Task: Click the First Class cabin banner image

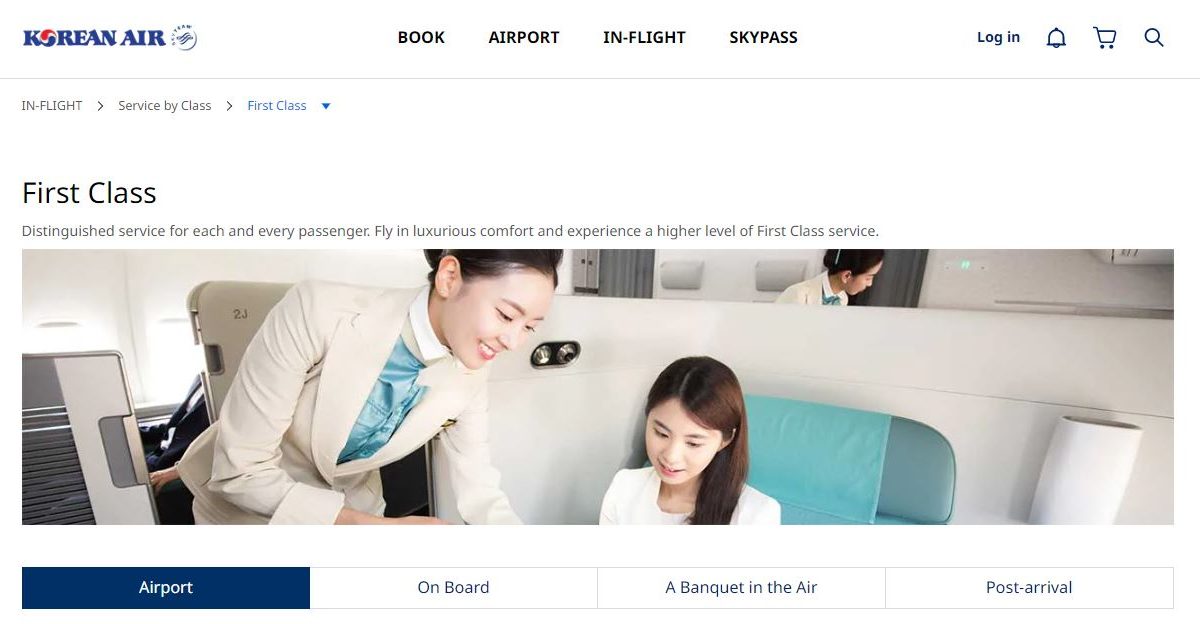Action: point(598,387)
